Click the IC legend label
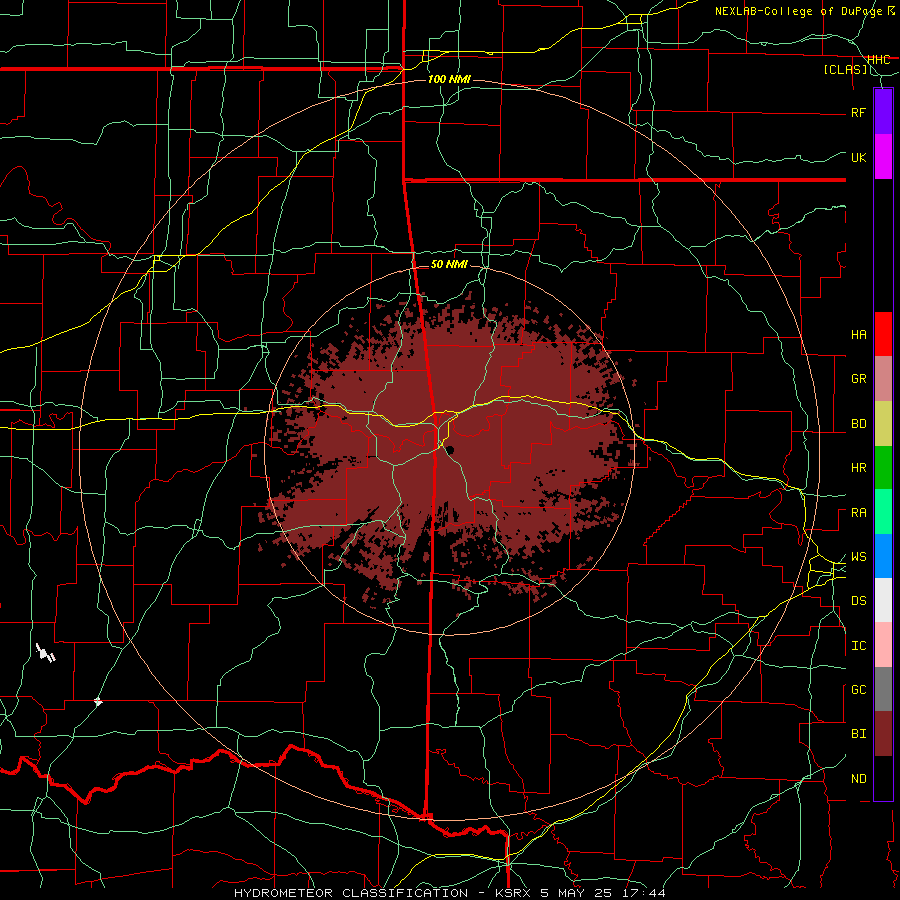The width and height of the screenshot is (900, 900). click(859, 646)
